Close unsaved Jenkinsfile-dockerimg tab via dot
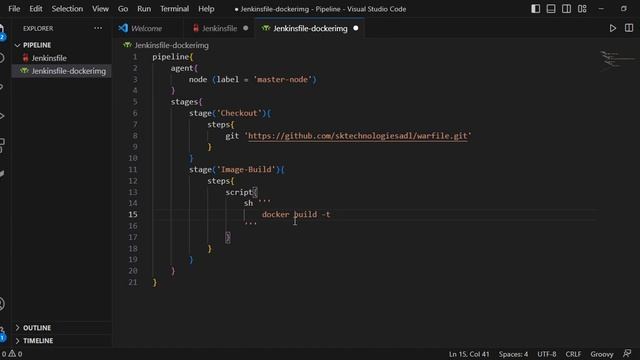Viewport: 640px width, 360px height. click(x=356, y=28)
